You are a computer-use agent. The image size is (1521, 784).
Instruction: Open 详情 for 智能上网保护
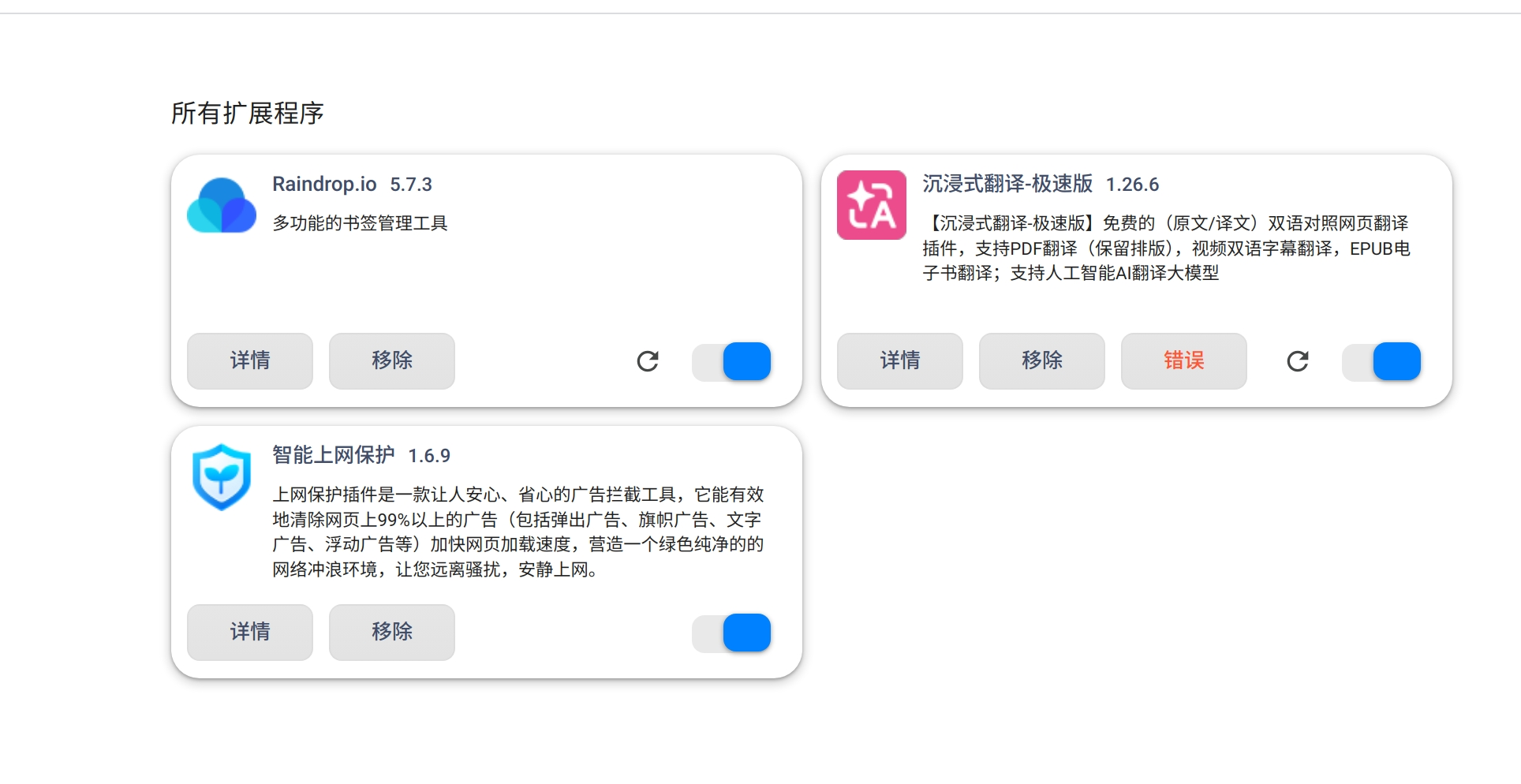[x=250, y=633]
